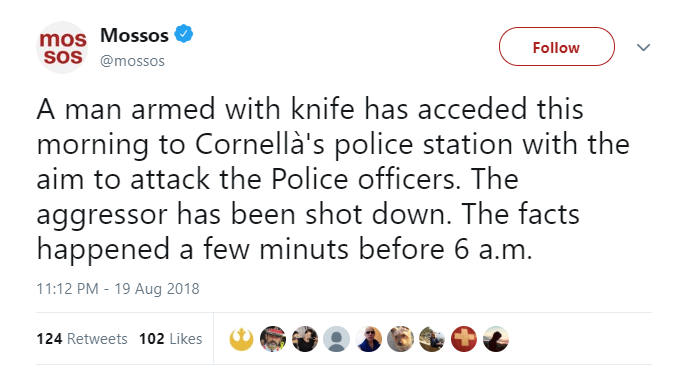The height and width of the screenshot is (377, 689).
Task: Expand the tweet options chevron menu
Action: [x=643, y=47]
